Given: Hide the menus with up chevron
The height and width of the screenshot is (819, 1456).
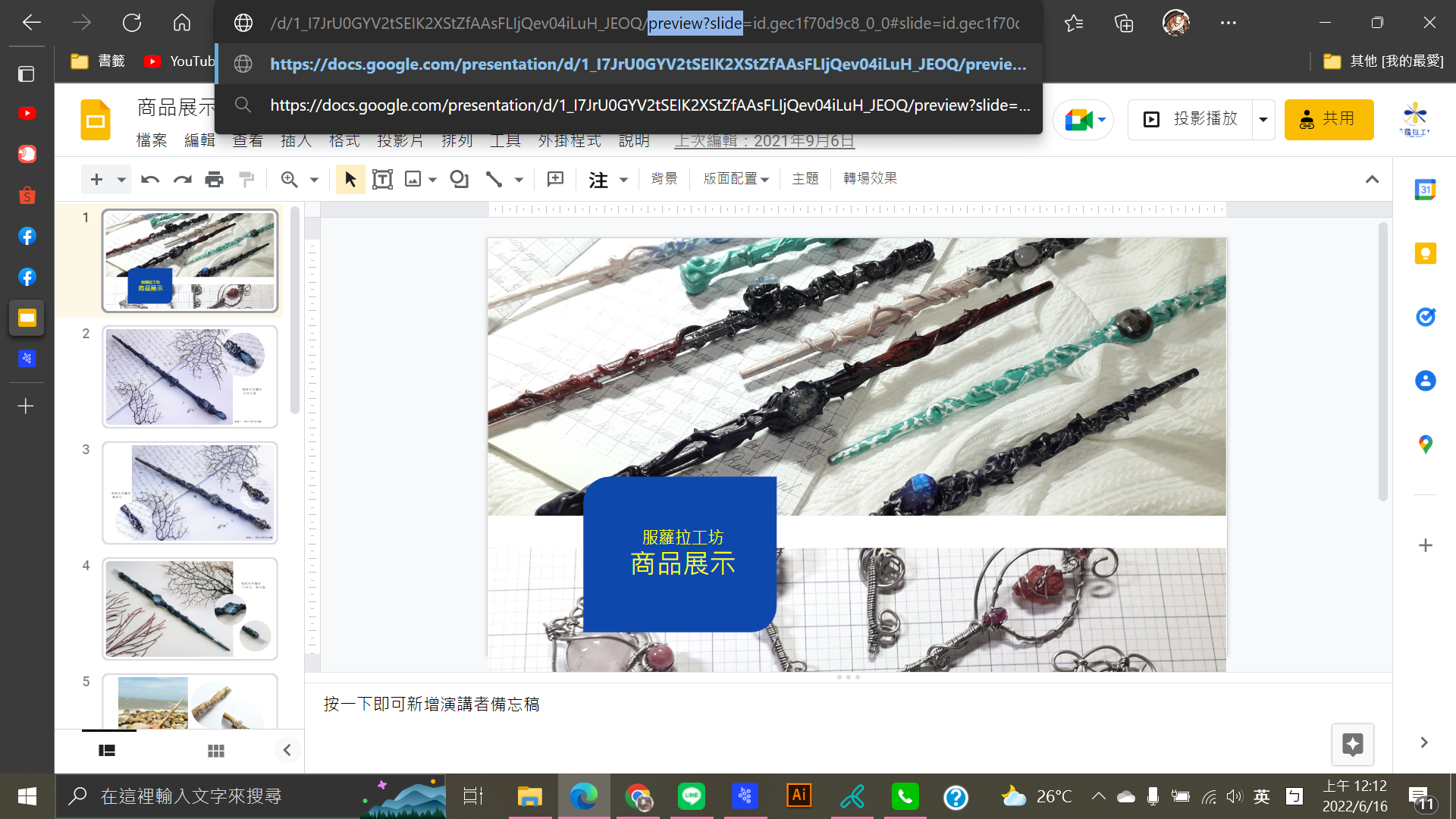Looking at the screenshot, I should pos(1372,179).
